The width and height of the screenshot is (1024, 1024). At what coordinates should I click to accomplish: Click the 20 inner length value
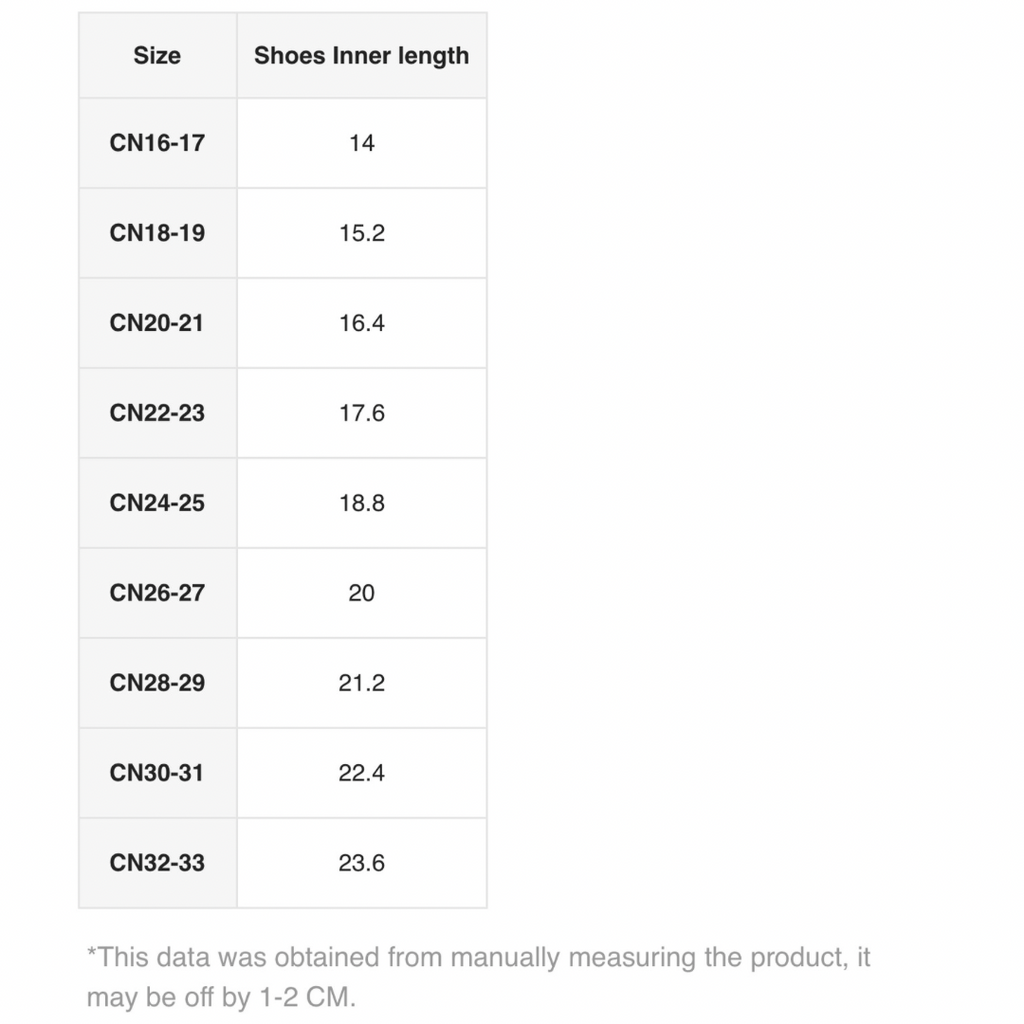[361, 593]
